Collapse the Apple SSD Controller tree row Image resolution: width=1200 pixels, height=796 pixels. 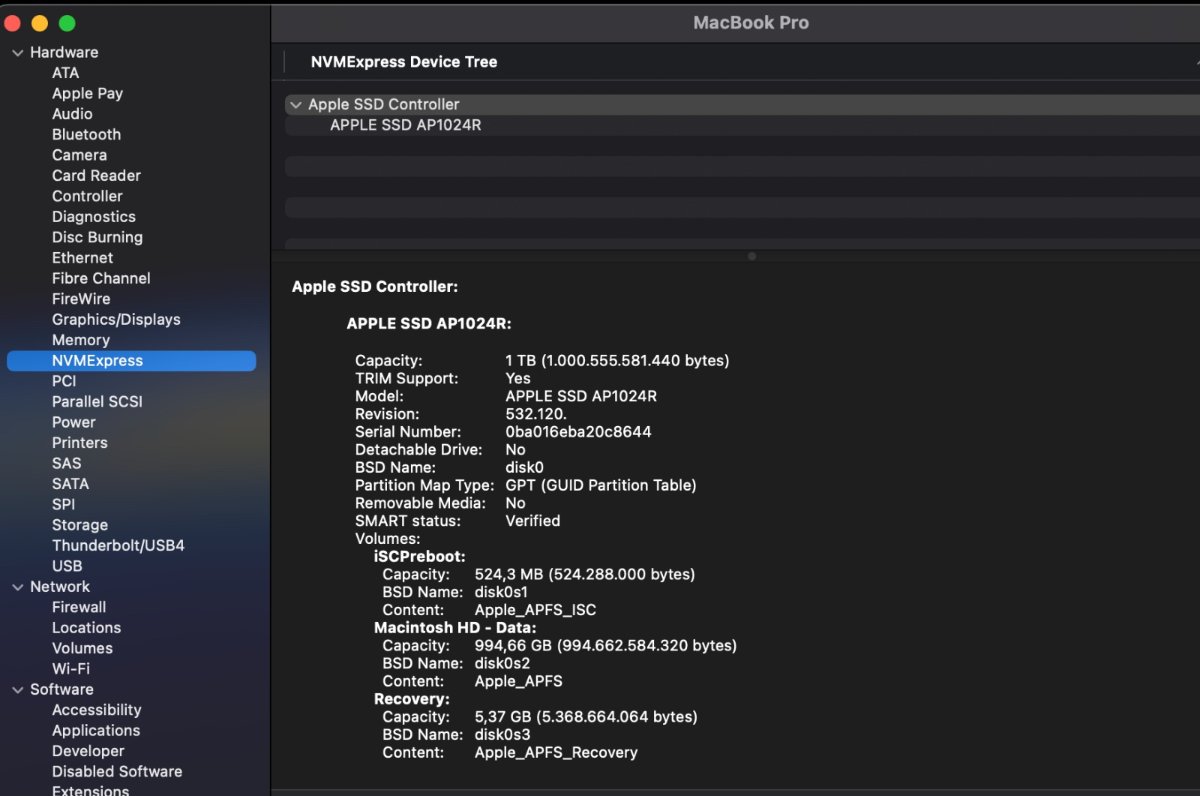(295, 105)
